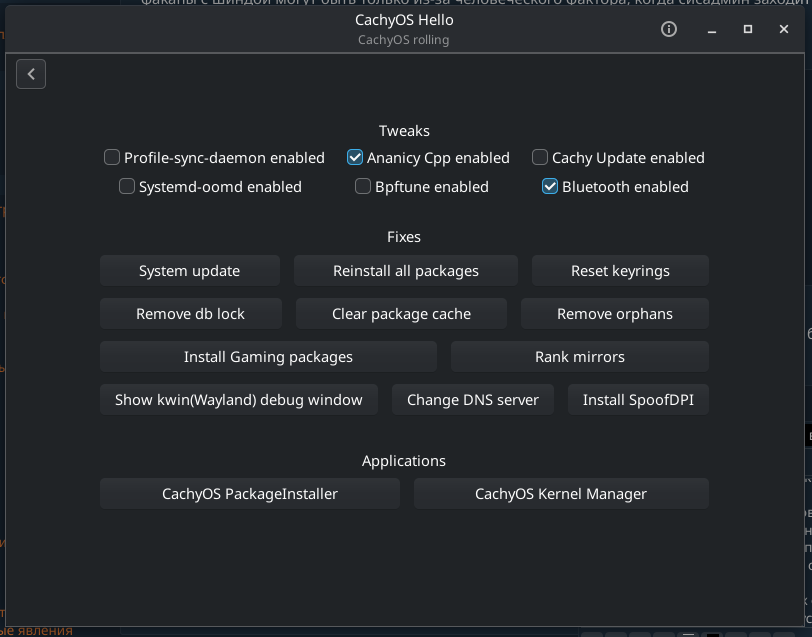Viewport: 812px width, 637px height.
Task: Enable Bpftune checkbox
Action: point(363,186)
